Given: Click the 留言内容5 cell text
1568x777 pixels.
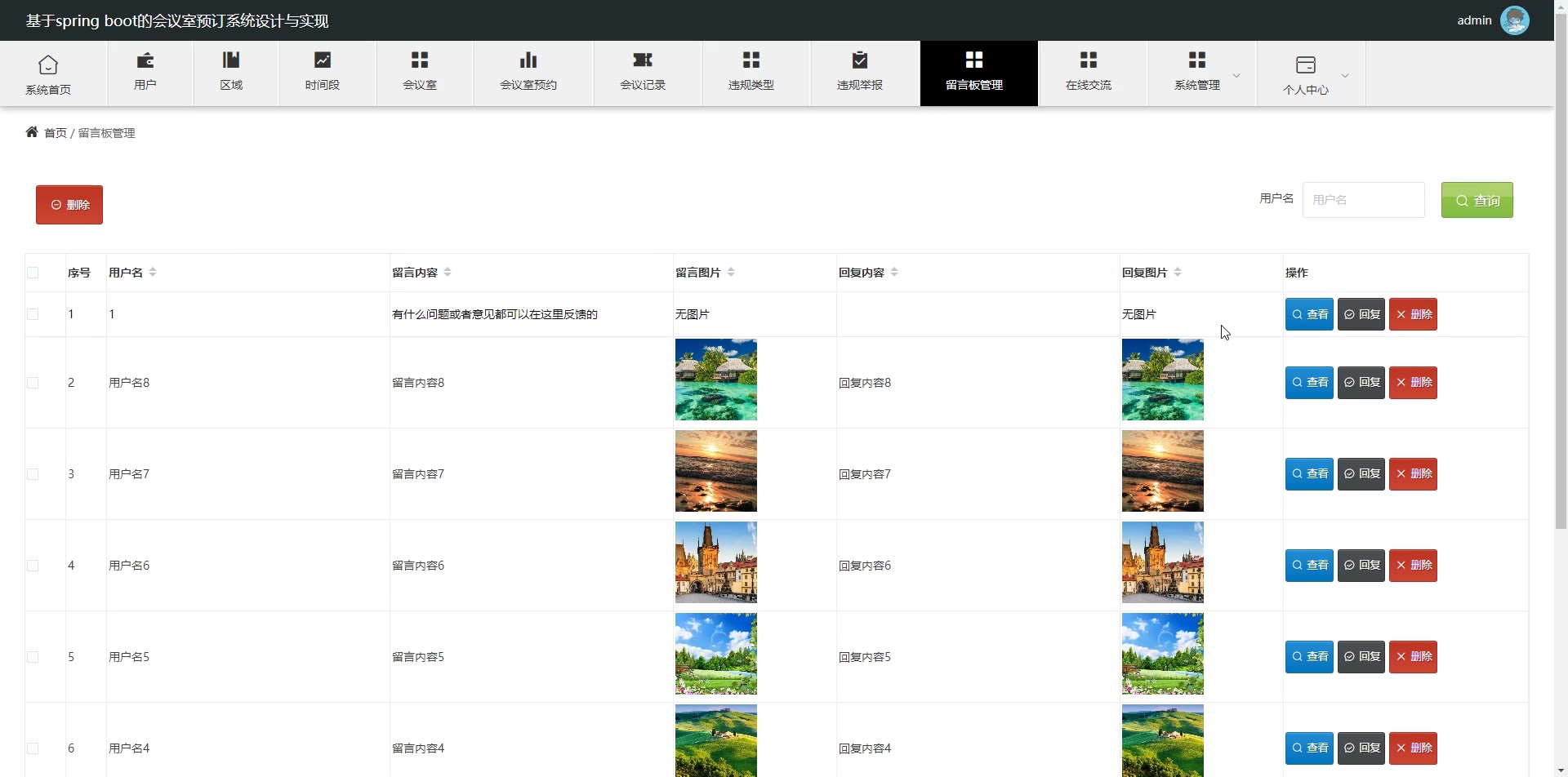Looking at the screenshot, I should point(418,657).
